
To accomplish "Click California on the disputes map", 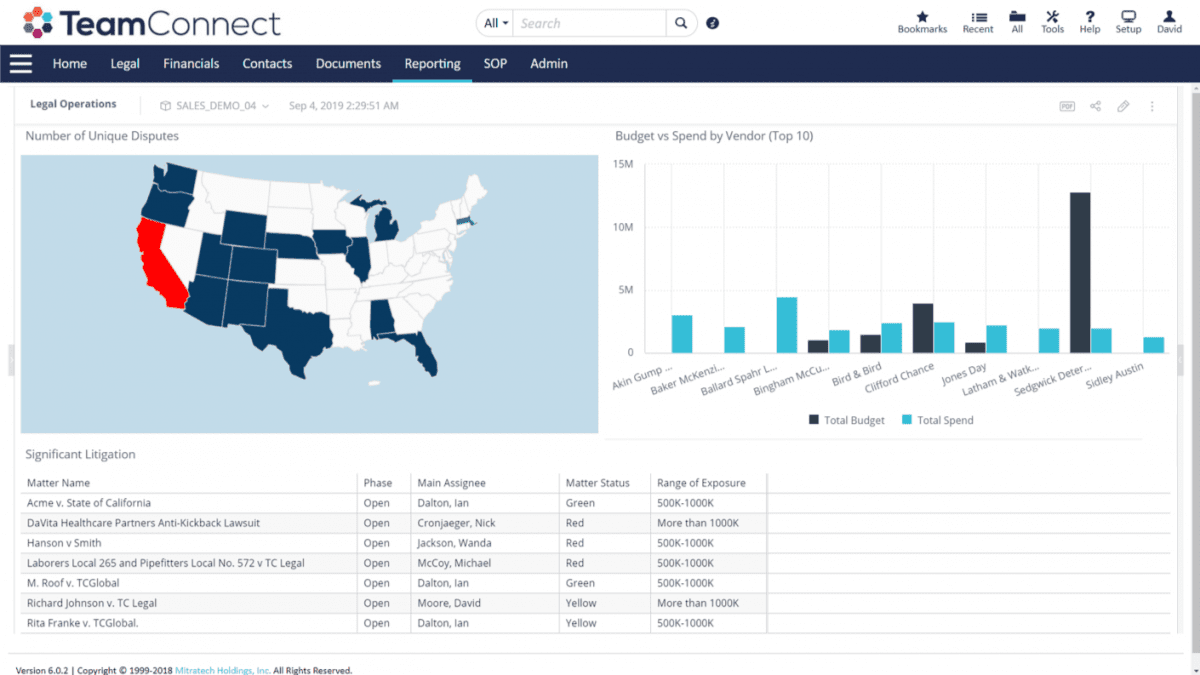I will pyautogui.click(x=160, y=265).
